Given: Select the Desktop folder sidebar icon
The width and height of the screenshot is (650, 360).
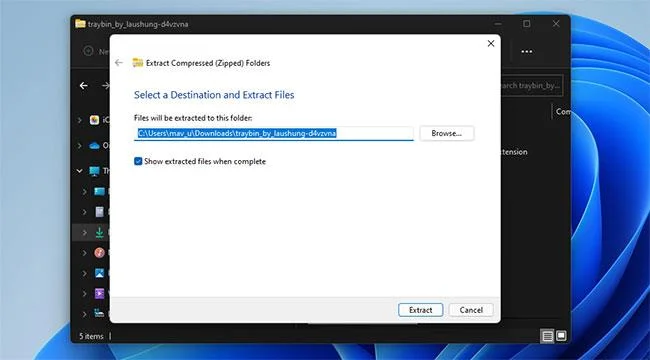Looking at the screenshot, I should 99,191.
